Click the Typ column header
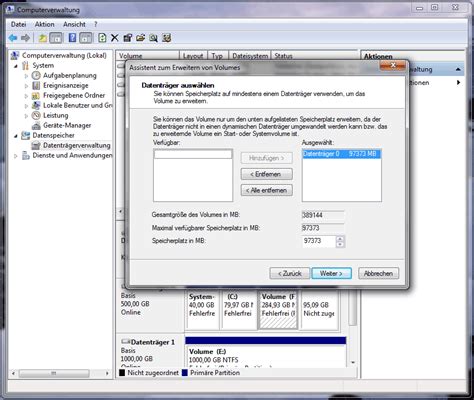Viewport: 474px width, 400px height. point(218,56)
